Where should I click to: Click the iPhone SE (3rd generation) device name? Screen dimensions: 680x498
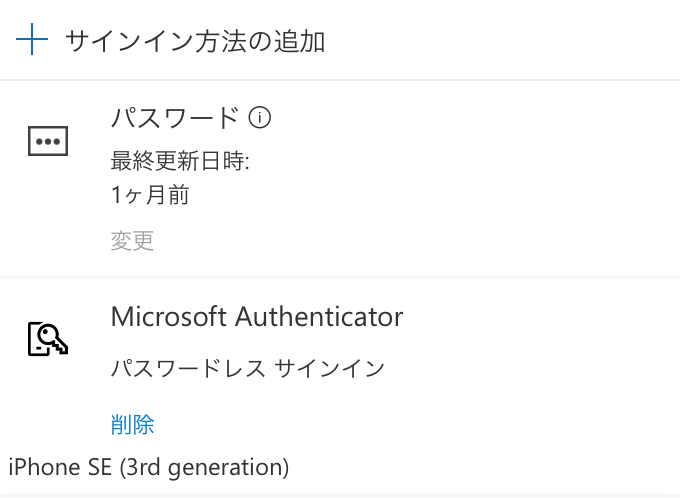pyautogui.click(x=149, y=468)
